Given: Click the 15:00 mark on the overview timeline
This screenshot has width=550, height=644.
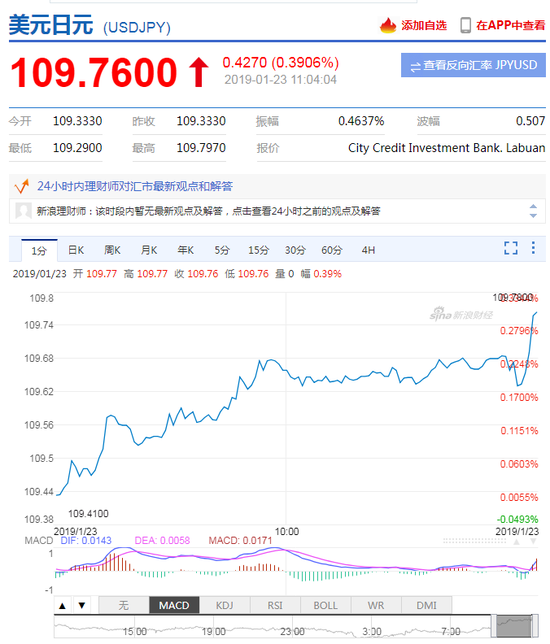Looking at the screenshot, I should 135,631.
